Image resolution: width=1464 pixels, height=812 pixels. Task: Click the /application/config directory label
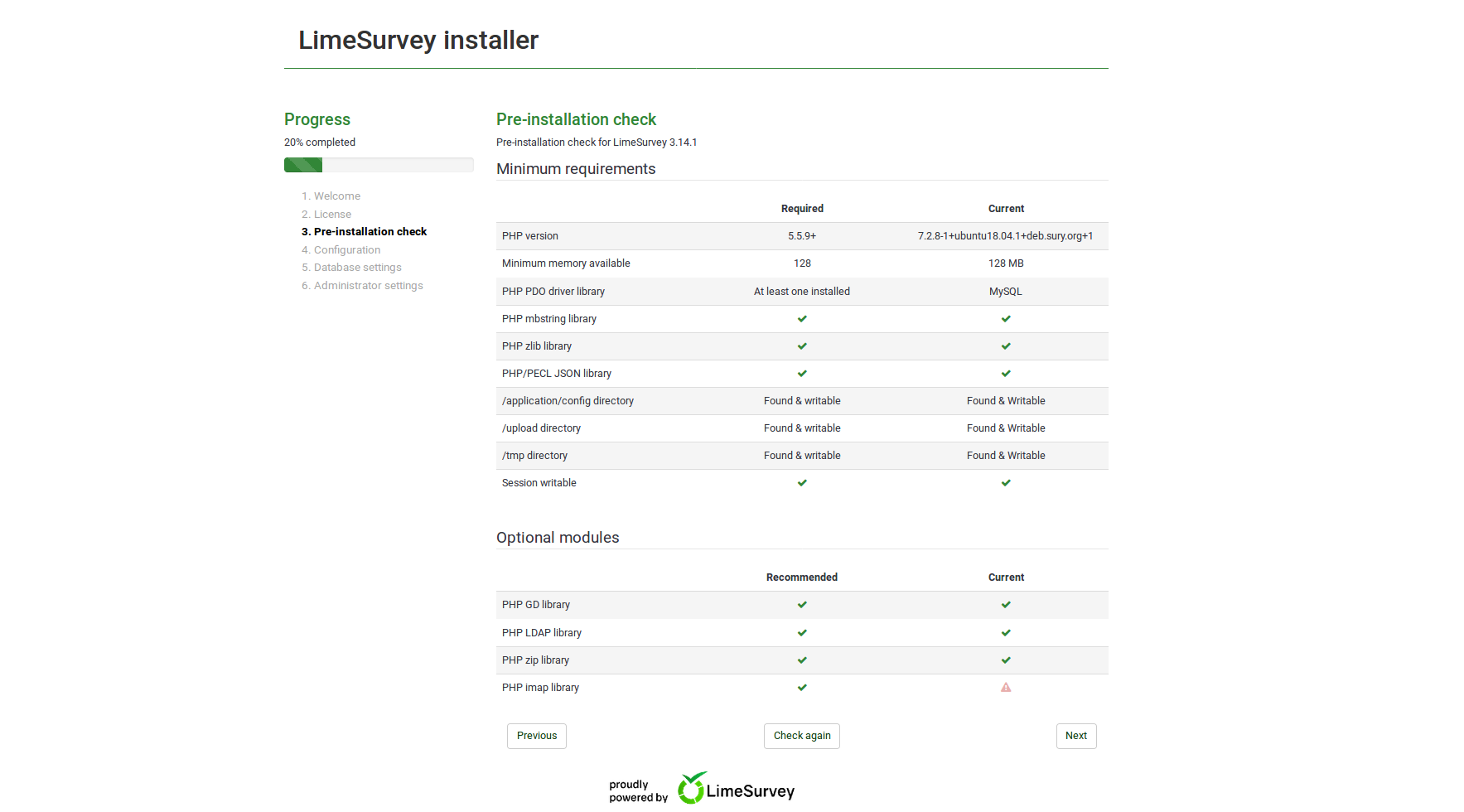pyautogui.click(x=568, y=401)
